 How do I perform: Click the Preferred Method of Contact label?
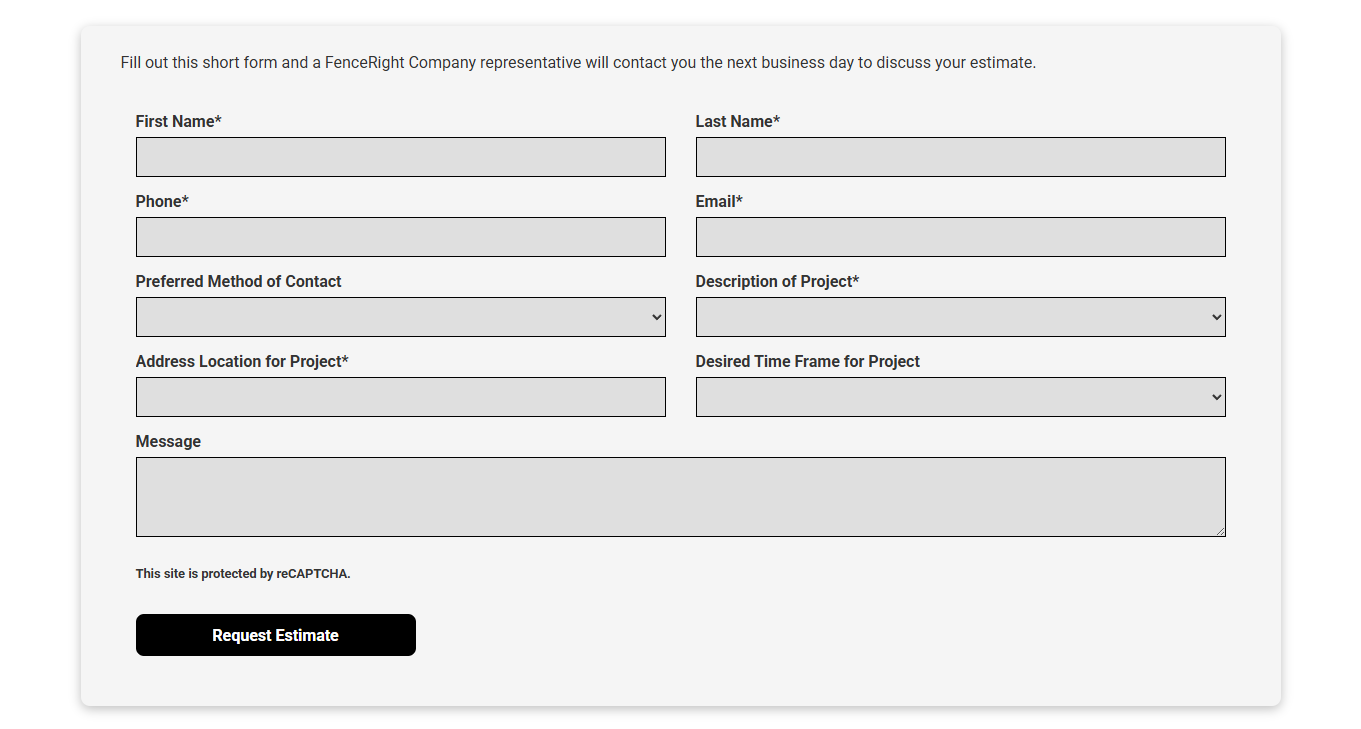[x=238, y=281]
